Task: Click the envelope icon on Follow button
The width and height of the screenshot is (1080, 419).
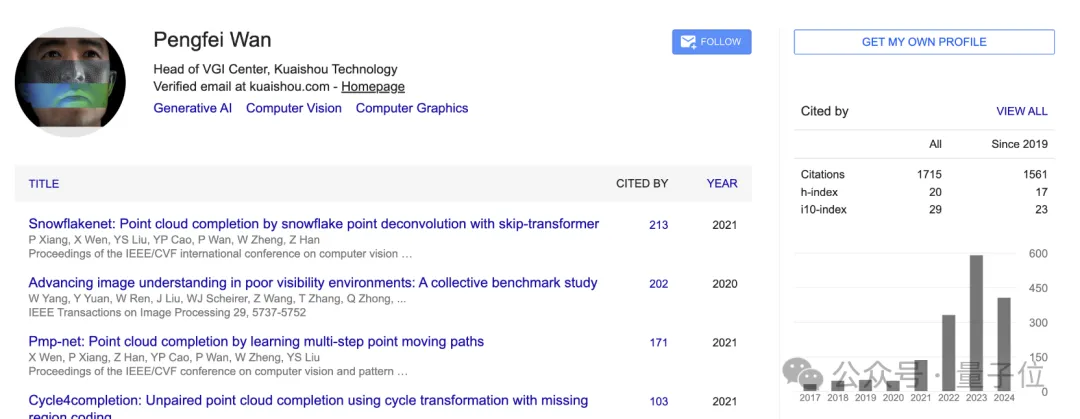Action: [688, 42]
